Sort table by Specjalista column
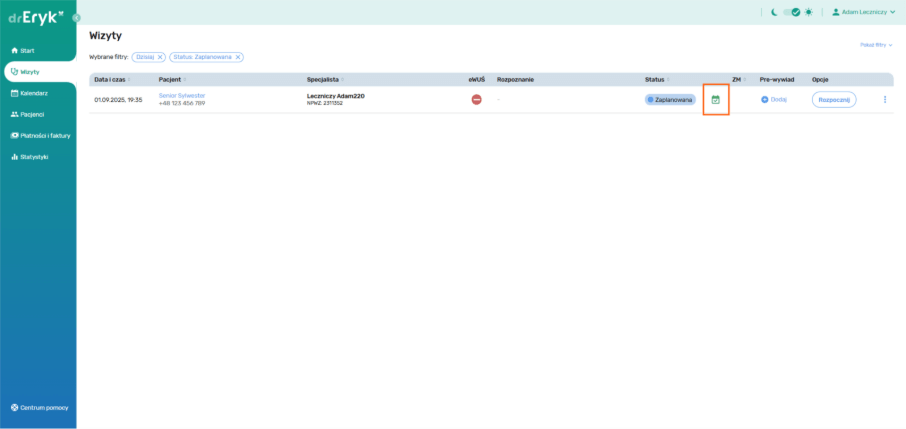 pyautogui.click(x=325, y=79)
